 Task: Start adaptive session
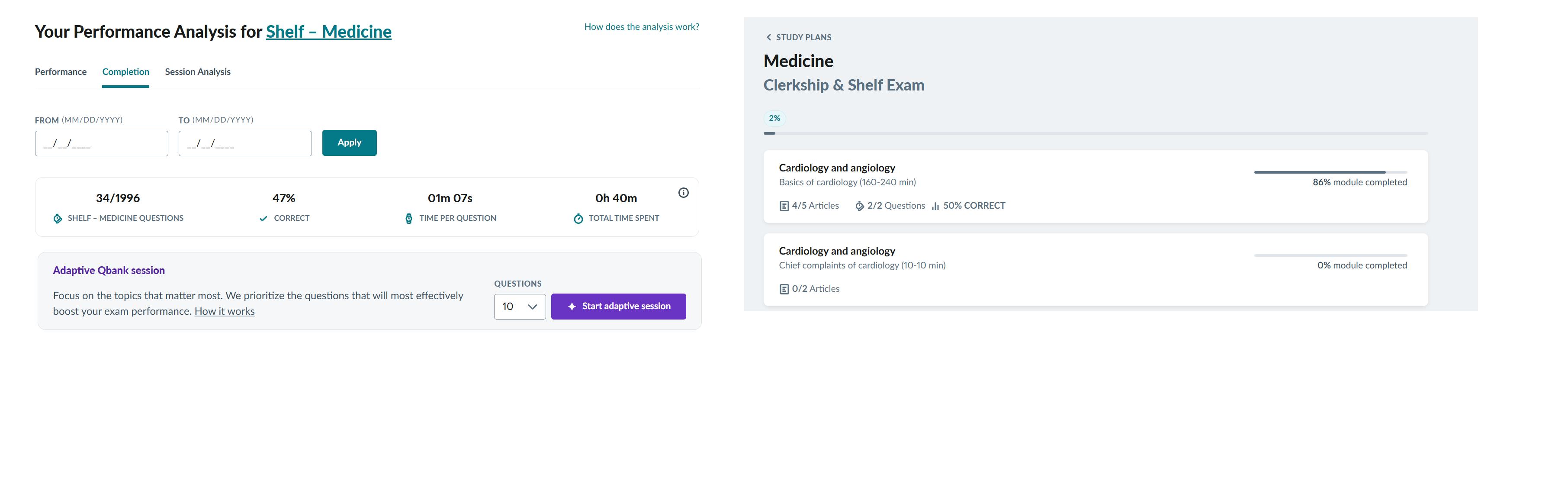click(x=618, y=307)
